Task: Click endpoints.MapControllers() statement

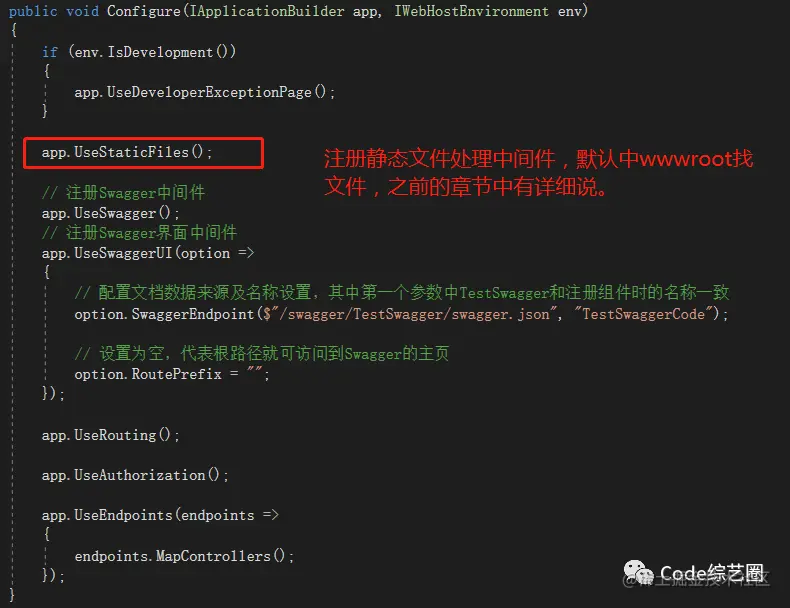Action: tap(184, 556)
